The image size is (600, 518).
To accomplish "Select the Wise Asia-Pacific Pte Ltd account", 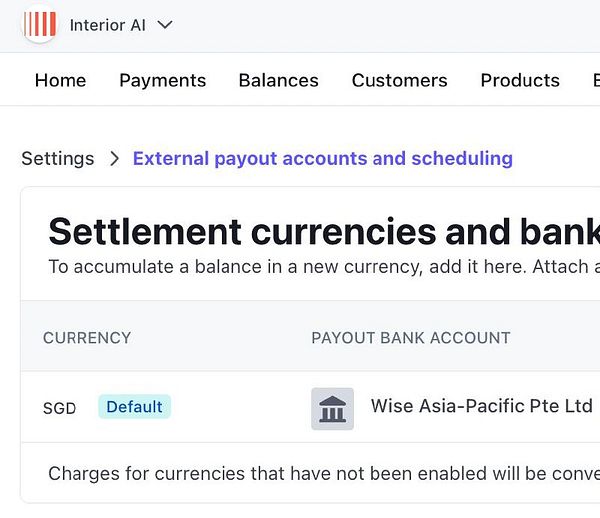I will coord(481,406).
